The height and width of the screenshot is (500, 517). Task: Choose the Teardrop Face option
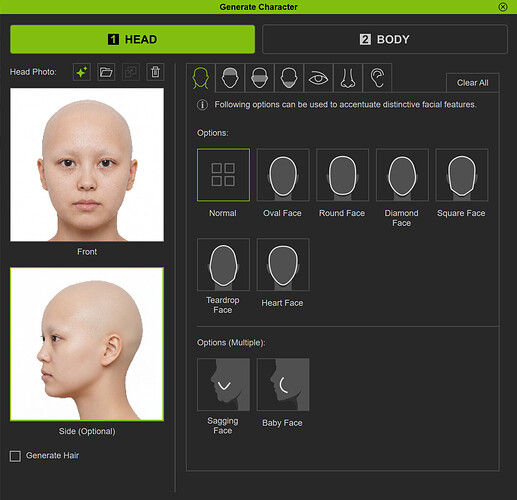(x=223, y=265)
